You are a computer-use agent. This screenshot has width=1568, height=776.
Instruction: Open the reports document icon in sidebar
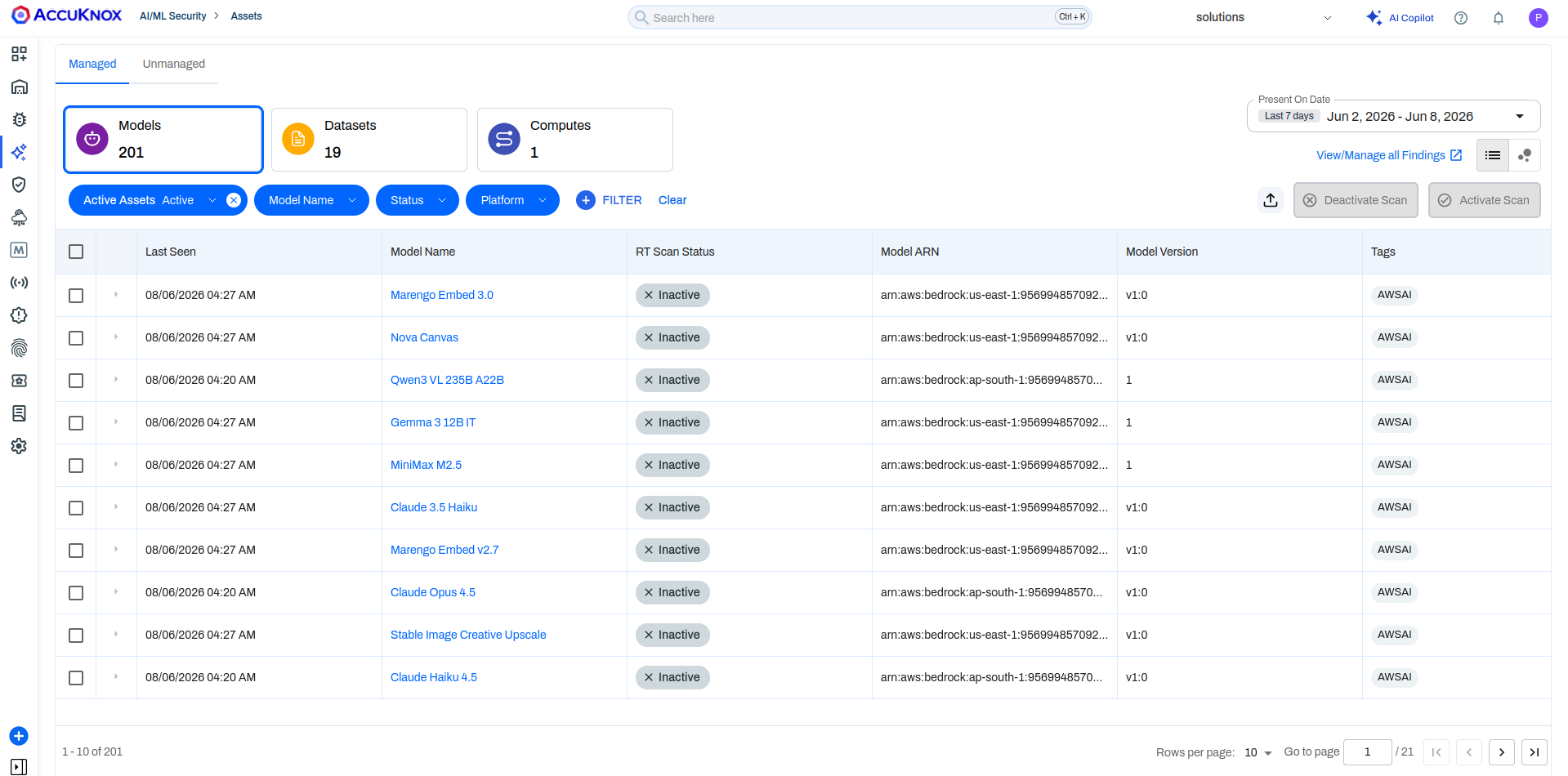click(x=19, y=413)
